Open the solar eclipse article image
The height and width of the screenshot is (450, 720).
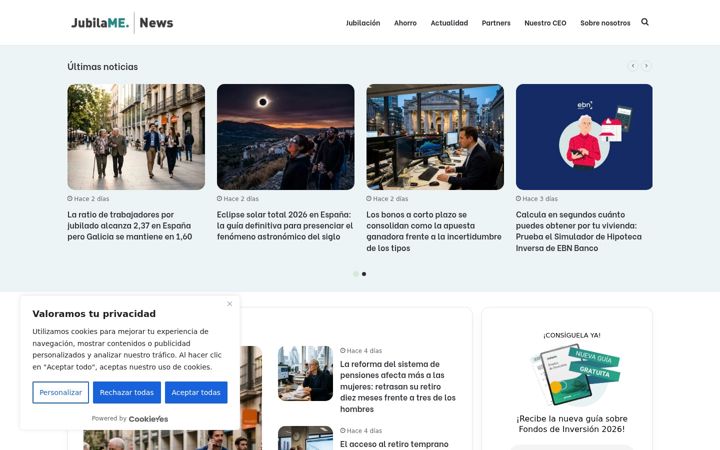286,137
